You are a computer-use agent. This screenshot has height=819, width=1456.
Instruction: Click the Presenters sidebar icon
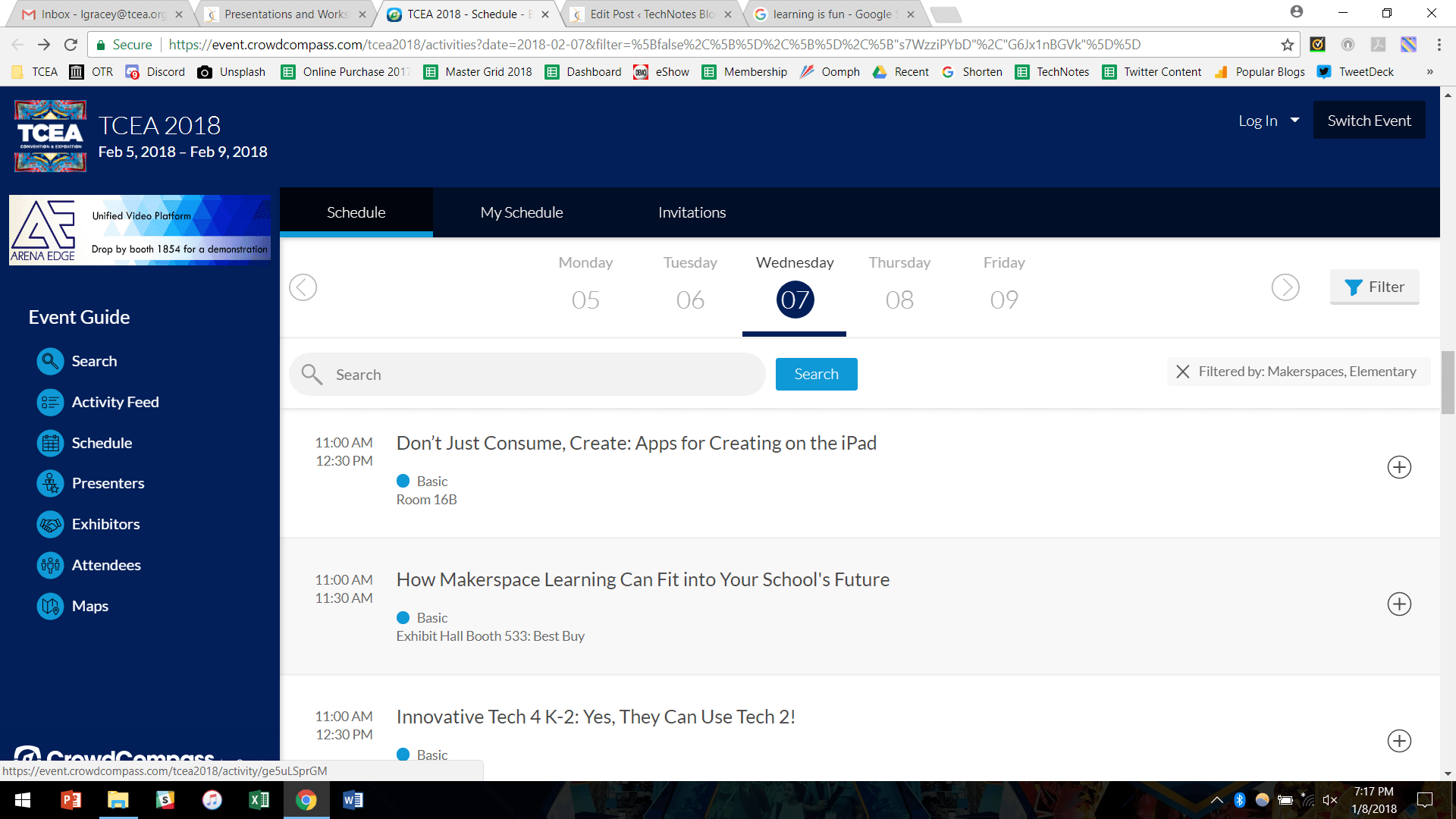pyautogui.click(x=50, y=483)
